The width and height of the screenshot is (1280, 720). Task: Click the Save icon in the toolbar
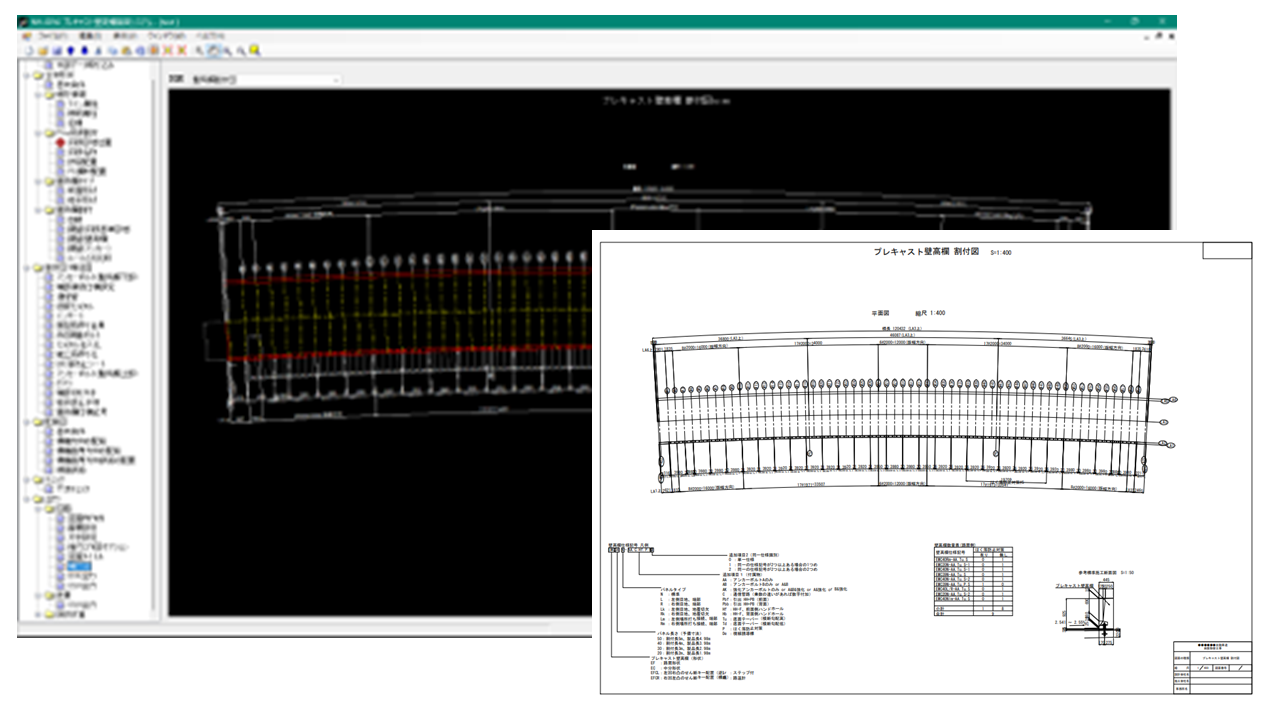pos(56,50)
